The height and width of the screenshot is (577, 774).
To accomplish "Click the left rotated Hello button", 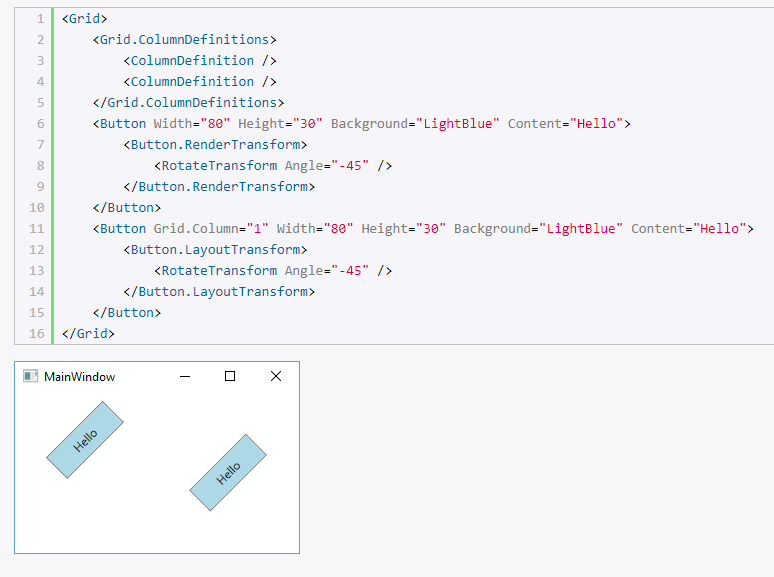I will (x=85, y=440).
